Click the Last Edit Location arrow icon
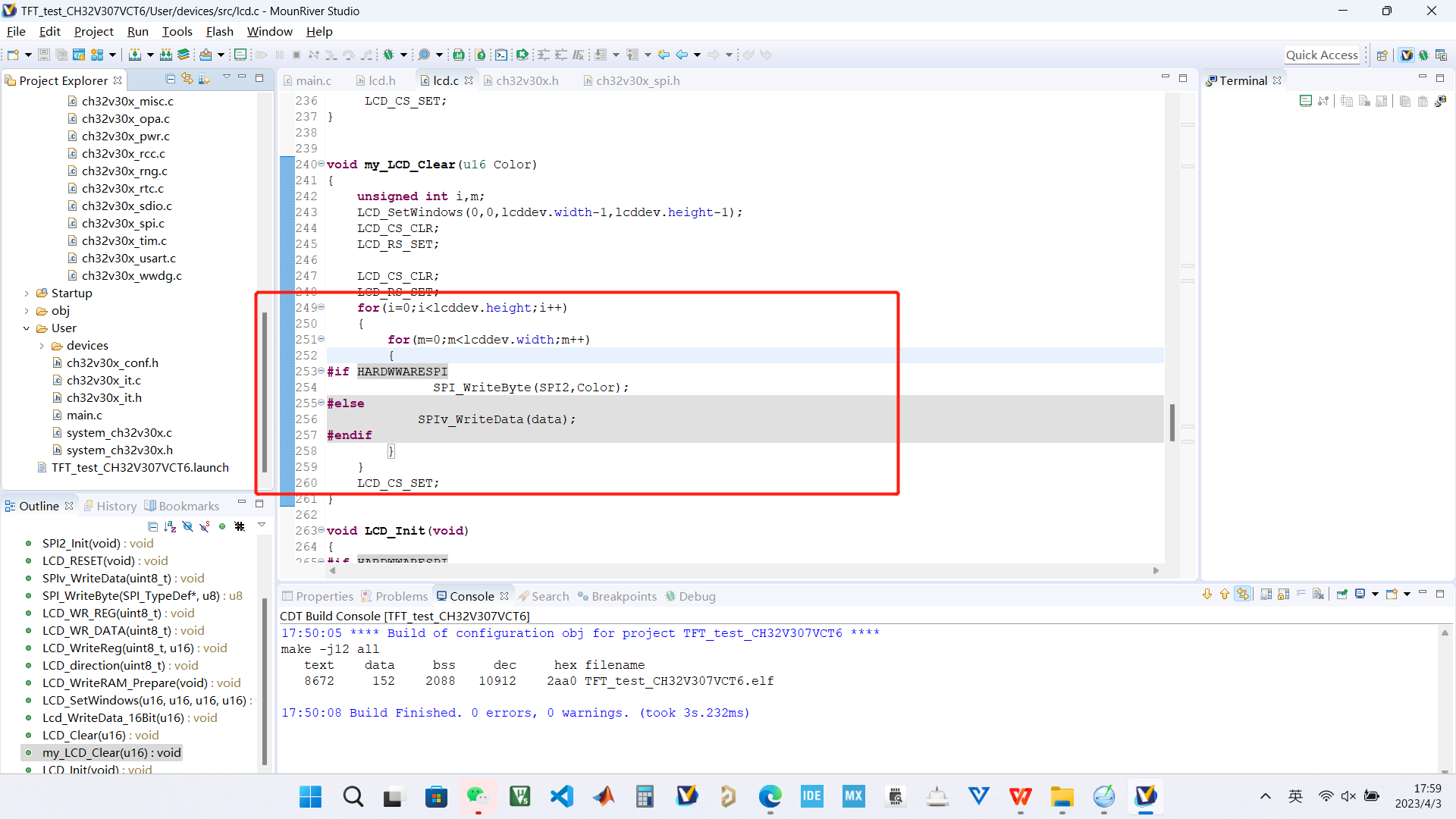The width and height of the screenshot is (1456, 819). tap(664, 55)
